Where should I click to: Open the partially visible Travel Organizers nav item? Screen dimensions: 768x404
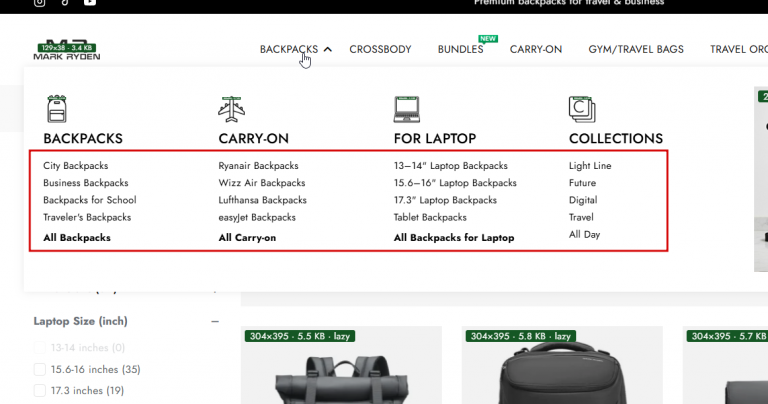tap(739, 49)
